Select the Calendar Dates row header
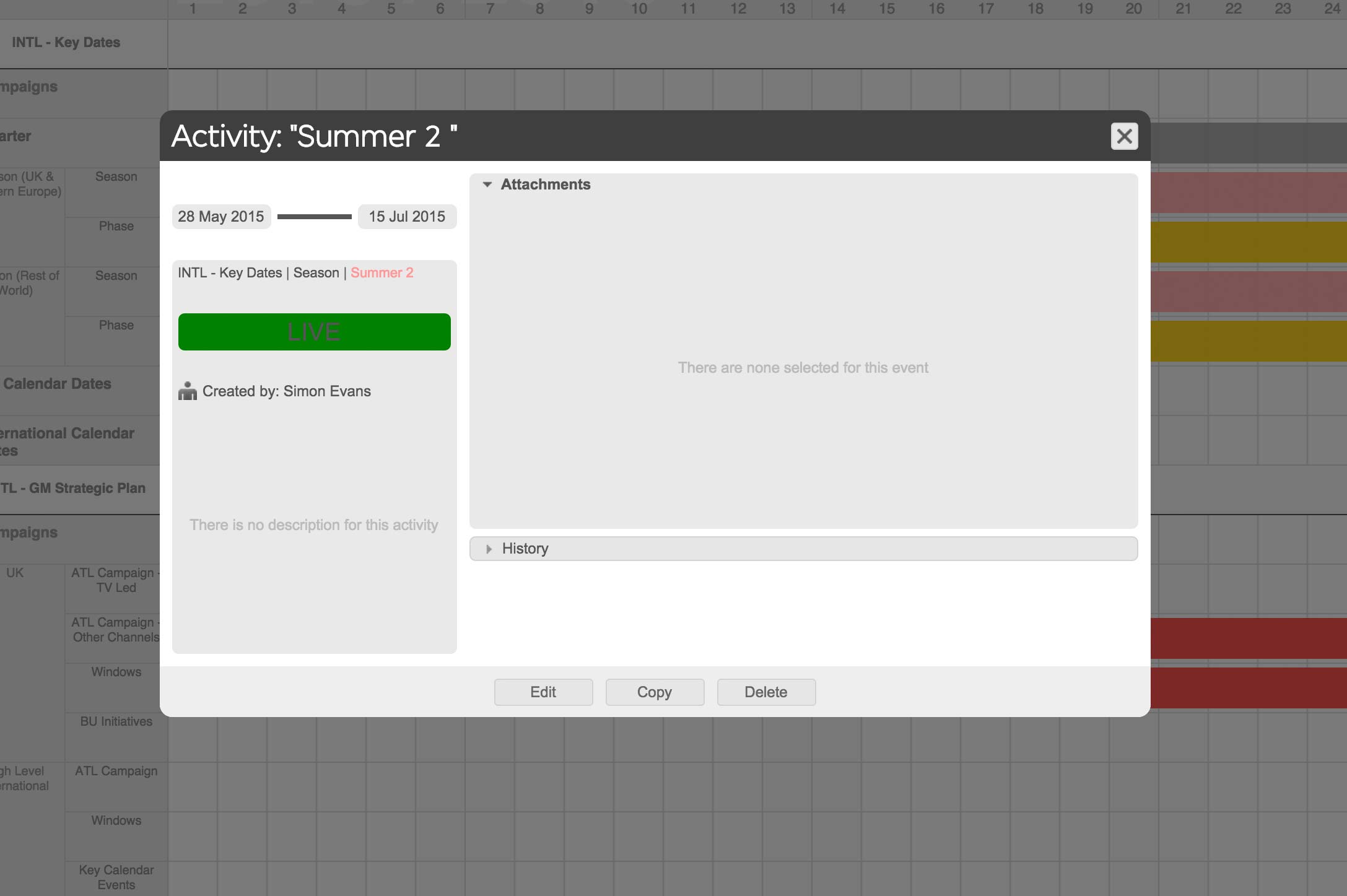This screenshot has width=1347, height=896. click(58, 384)
